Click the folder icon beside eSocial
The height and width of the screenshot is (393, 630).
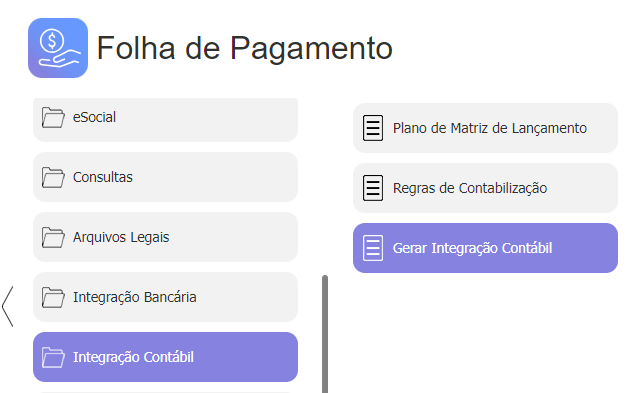pyautogui.click(x=53, y=117)
